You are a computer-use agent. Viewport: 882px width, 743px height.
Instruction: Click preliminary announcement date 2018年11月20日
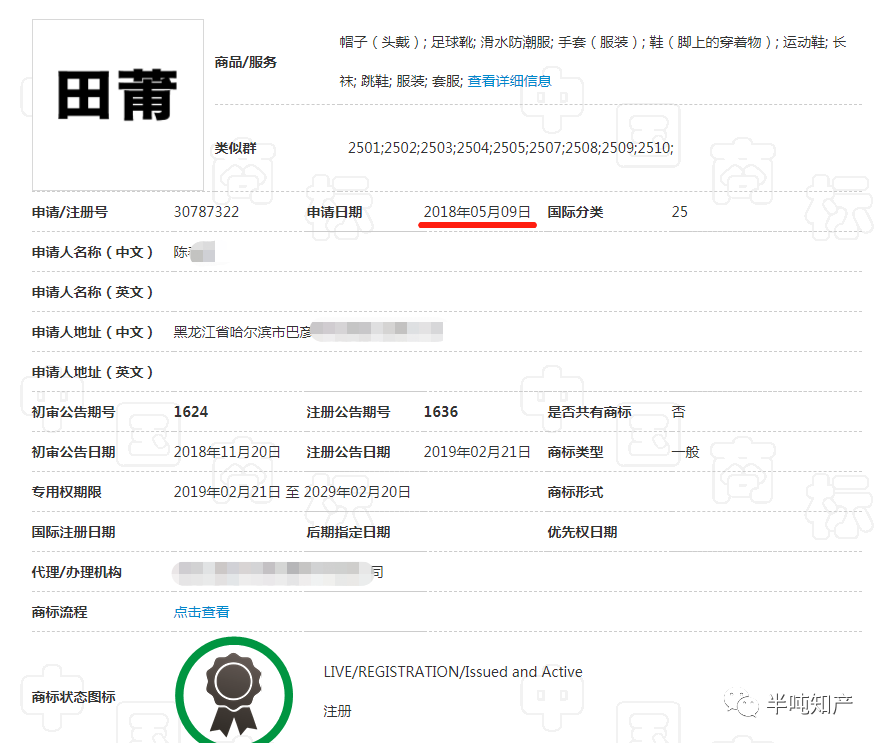click(x=227, y=452)
